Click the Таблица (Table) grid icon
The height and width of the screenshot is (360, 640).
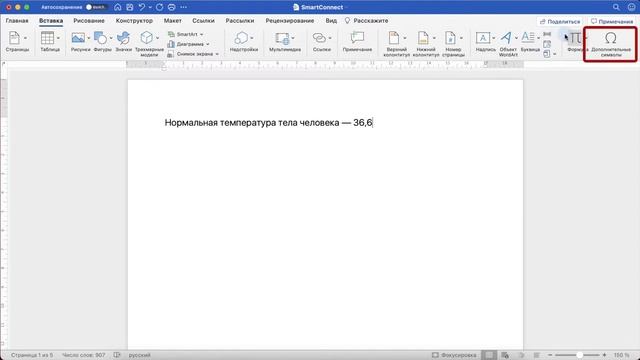pos(47,38)
